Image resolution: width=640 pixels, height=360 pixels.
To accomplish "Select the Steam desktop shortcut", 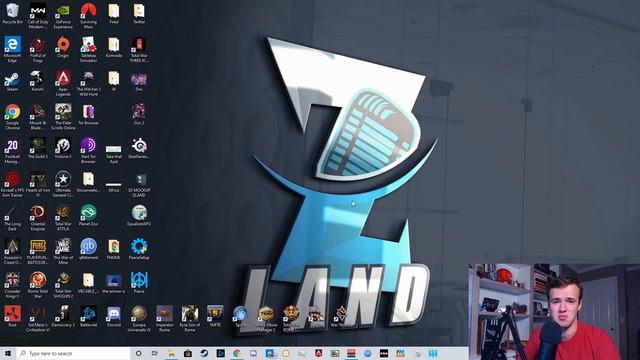I will pyautogui.click(x=12, y=81).
